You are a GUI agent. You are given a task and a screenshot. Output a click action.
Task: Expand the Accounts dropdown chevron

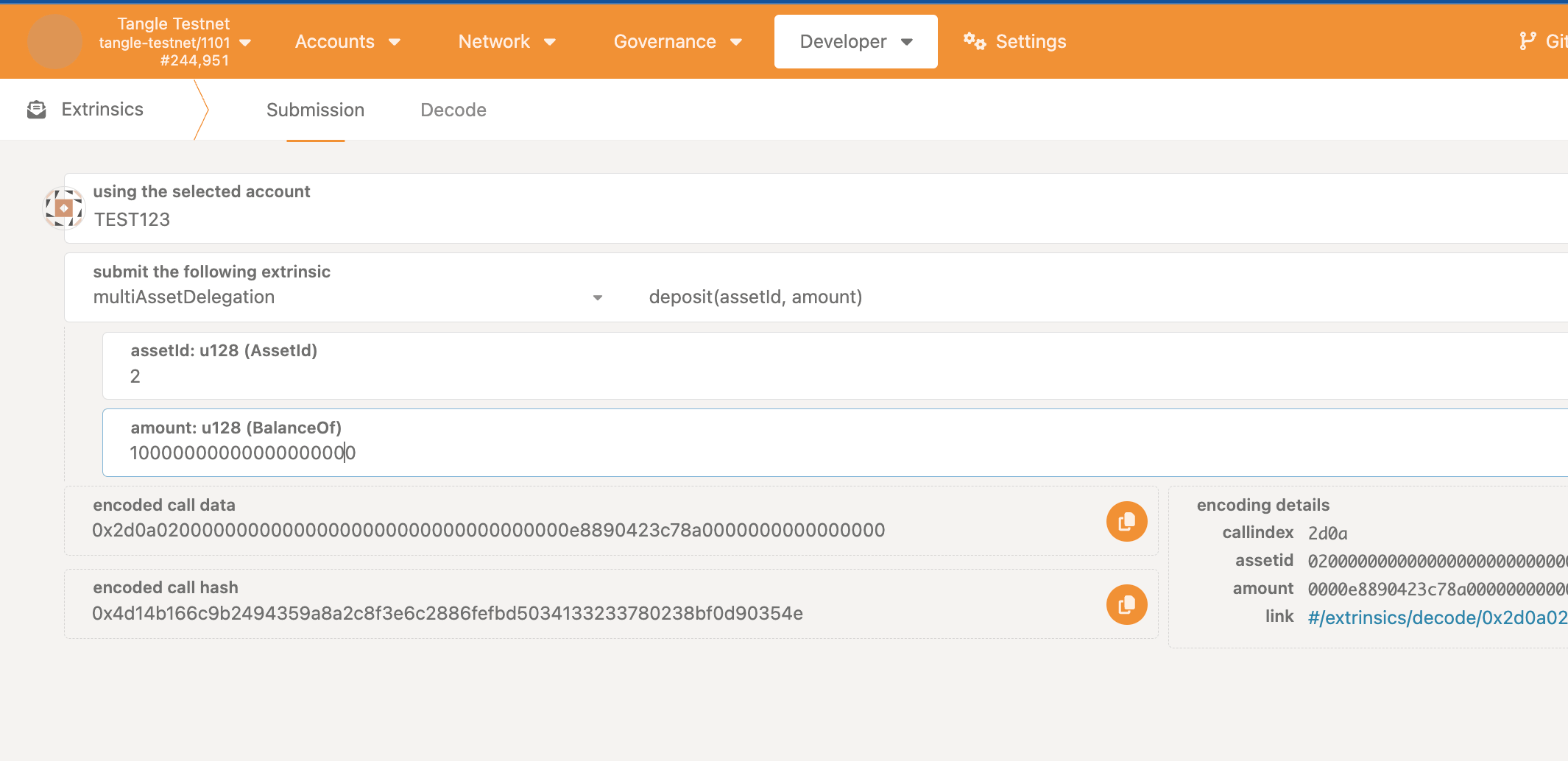pos(395,42)
